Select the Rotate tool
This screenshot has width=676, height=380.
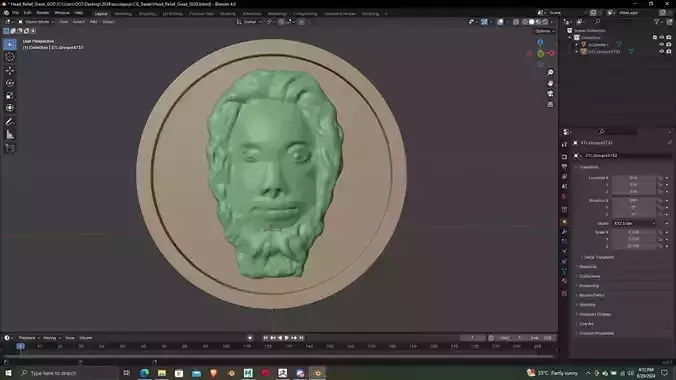[x=10, y=83]
